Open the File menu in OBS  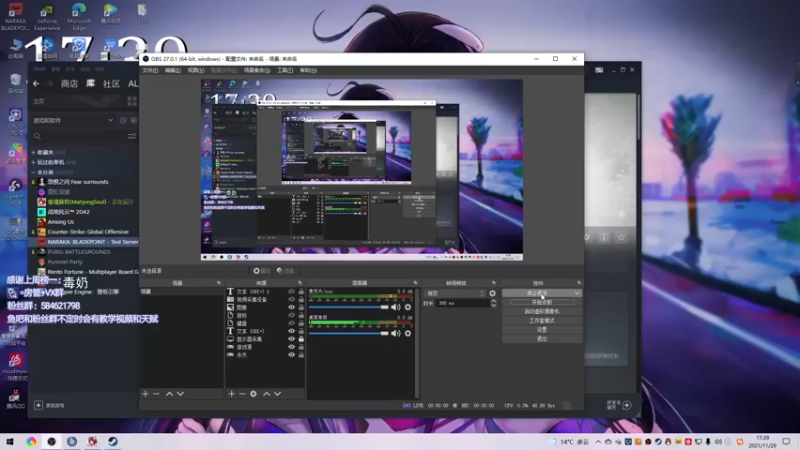pos(149,70)
